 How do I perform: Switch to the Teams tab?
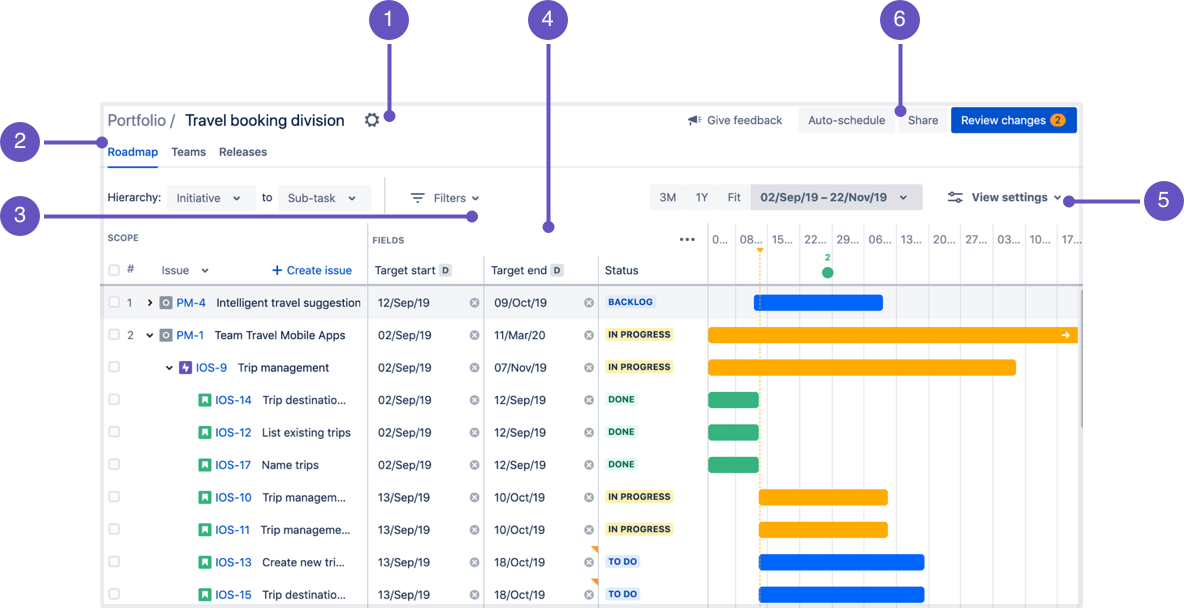click(189, 152)
